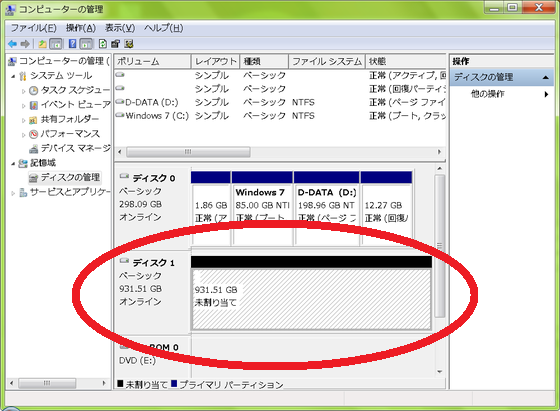Click the horizontal scrollbar thumb in volume list
Screen dimensions: 560x411
(x=188, y=152)
